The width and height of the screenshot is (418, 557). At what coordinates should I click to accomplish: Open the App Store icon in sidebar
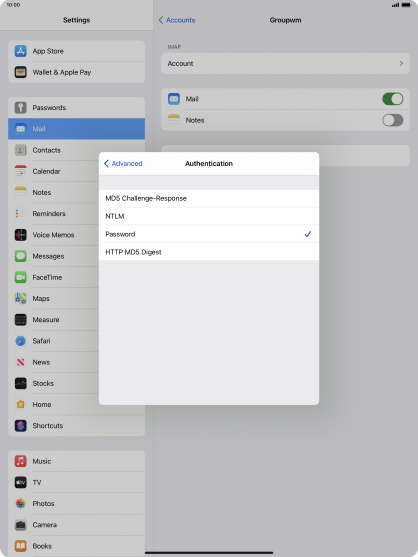pos(21,51)
